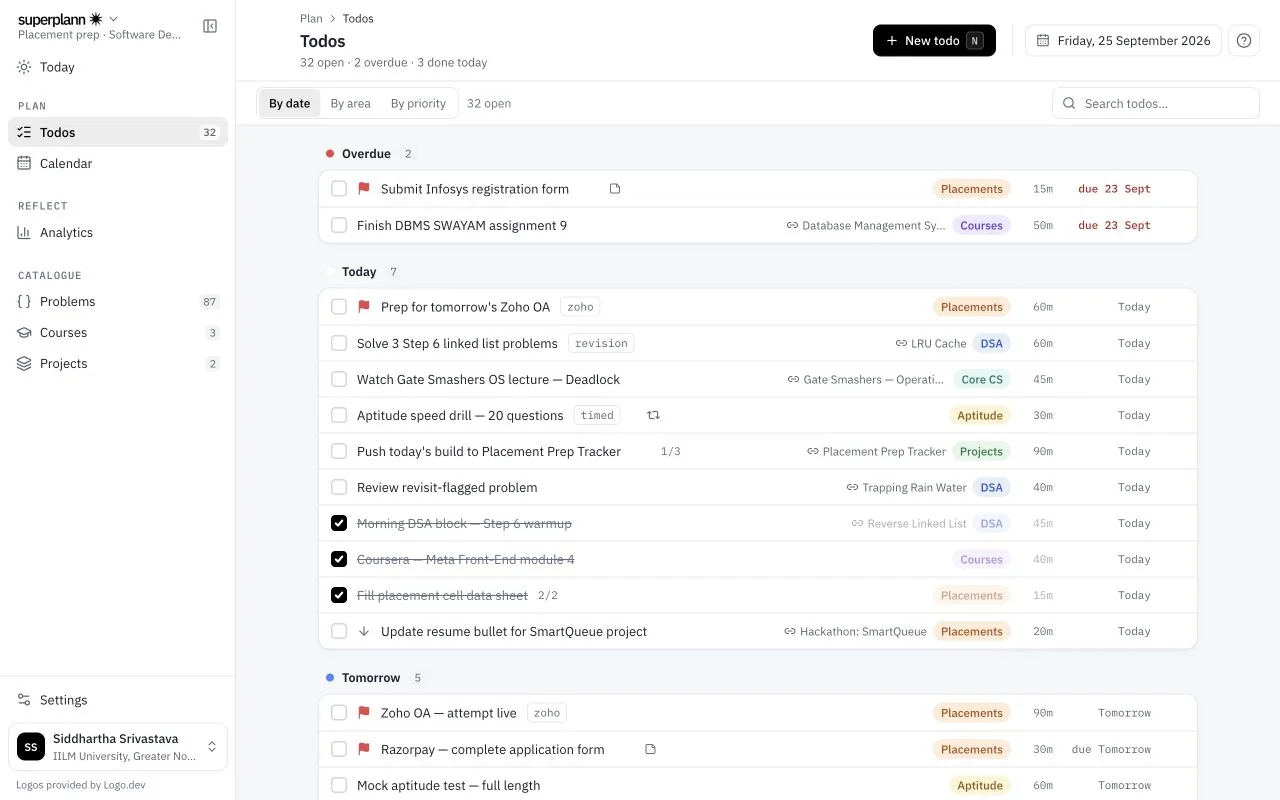This screenshot has width=1280, height=800.
Task: Click the calendar icon in the date button
Action: coord(1043,41)
